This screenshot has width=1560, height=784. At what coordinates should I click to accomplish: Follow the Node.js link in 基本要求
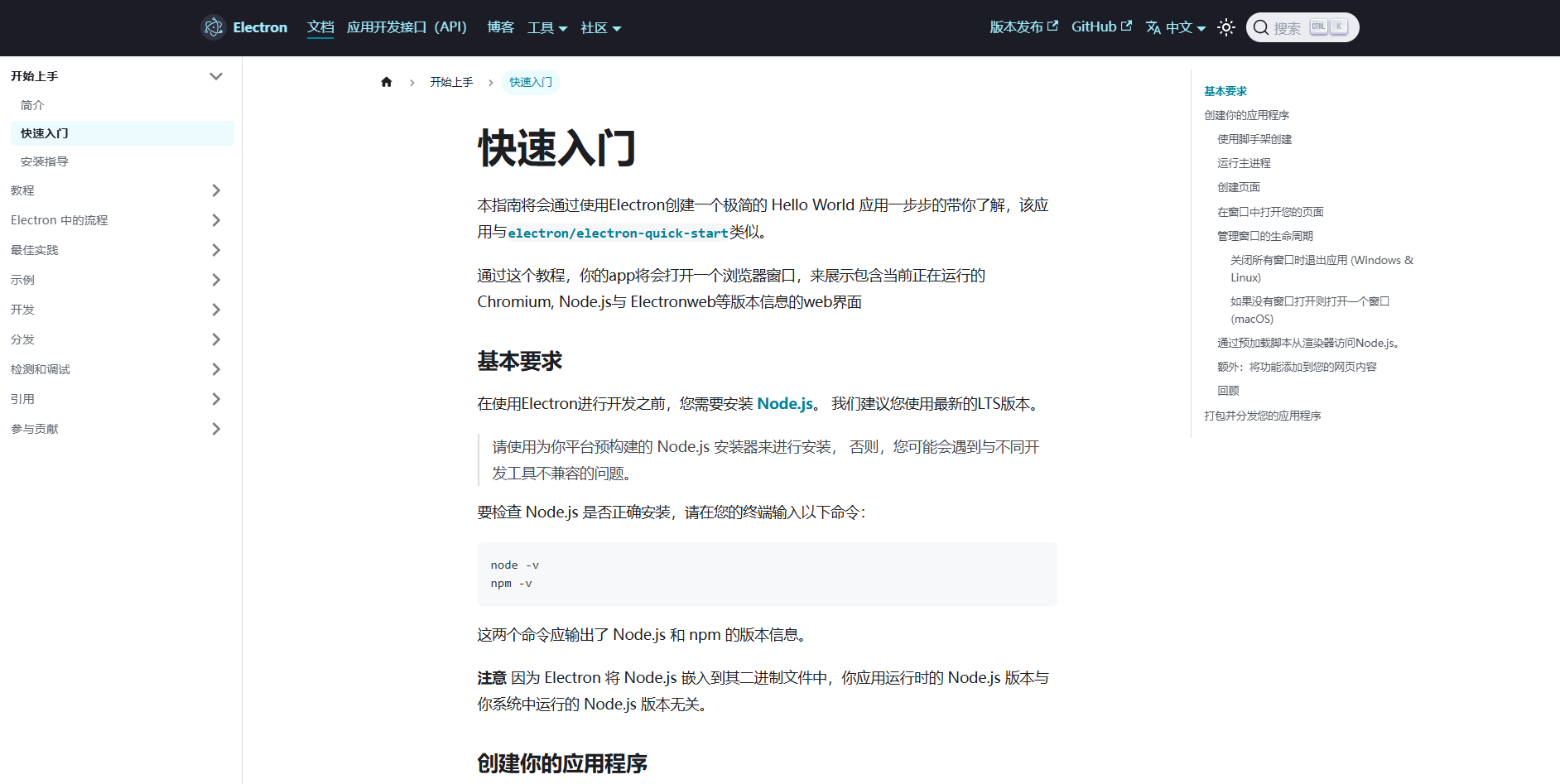click(785, 403)
